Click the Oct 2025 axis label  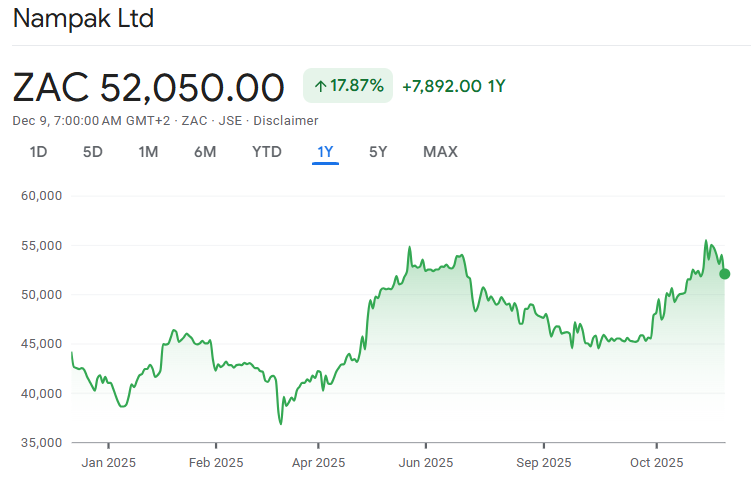pyautogui.click(x=656, y=462)
